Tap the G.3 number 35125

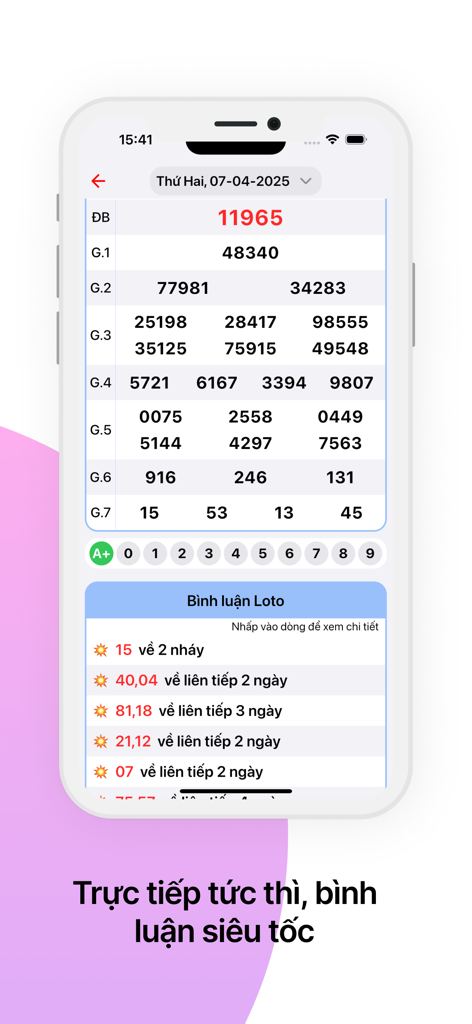[161, 348]
